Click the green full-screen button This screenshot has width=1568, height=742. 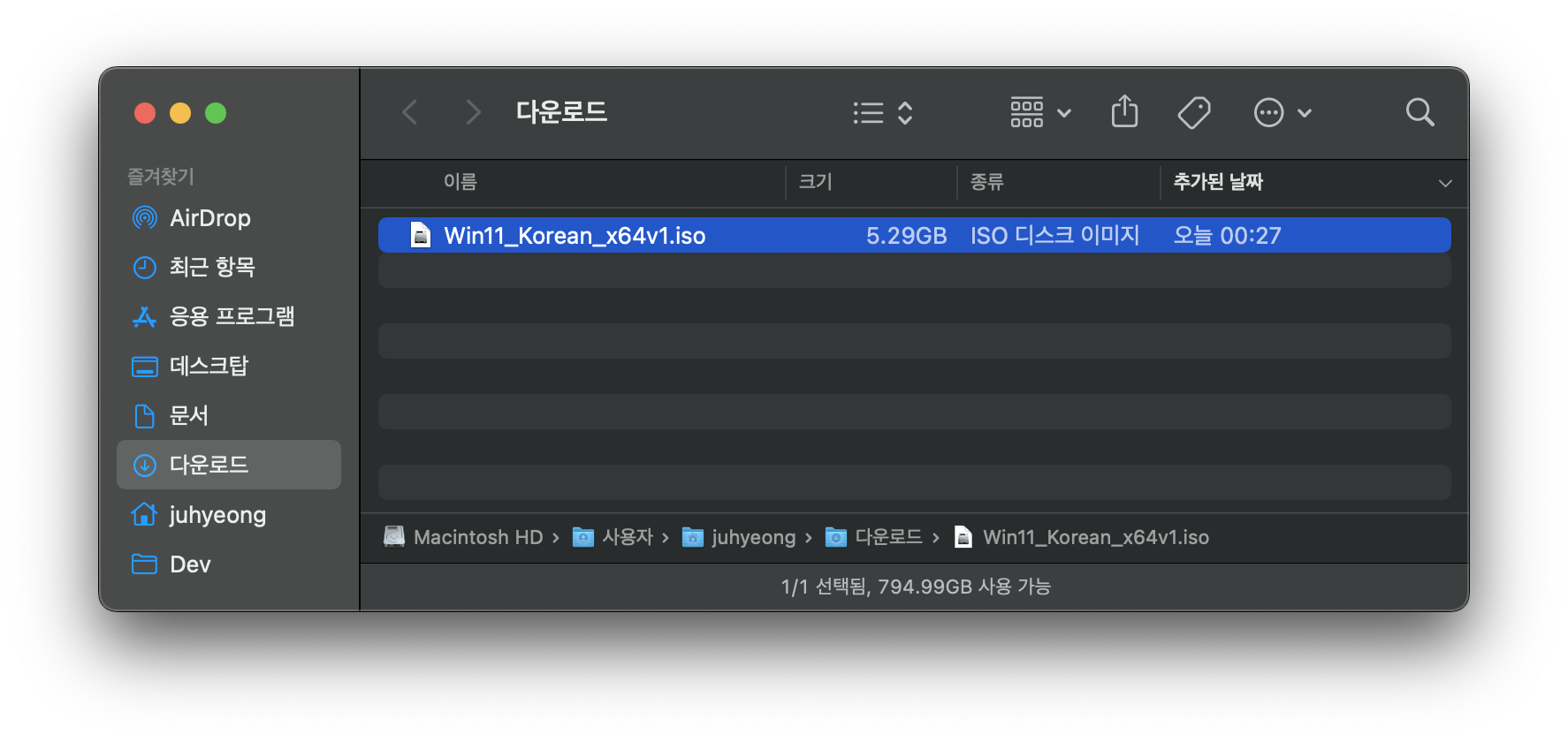coord(216,113)
